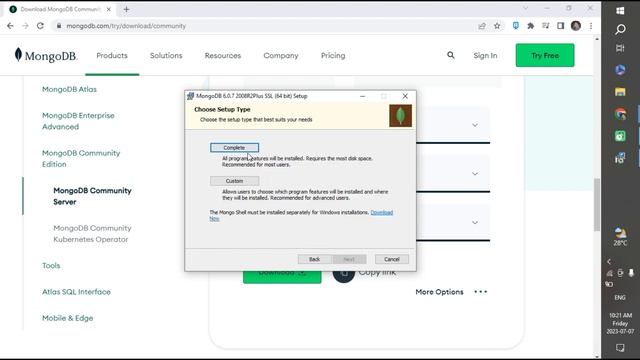Open MongoDB Enterprise Advanced sidebar link
The height and width of the screenshot is (360, 640).
coord(78,121)
